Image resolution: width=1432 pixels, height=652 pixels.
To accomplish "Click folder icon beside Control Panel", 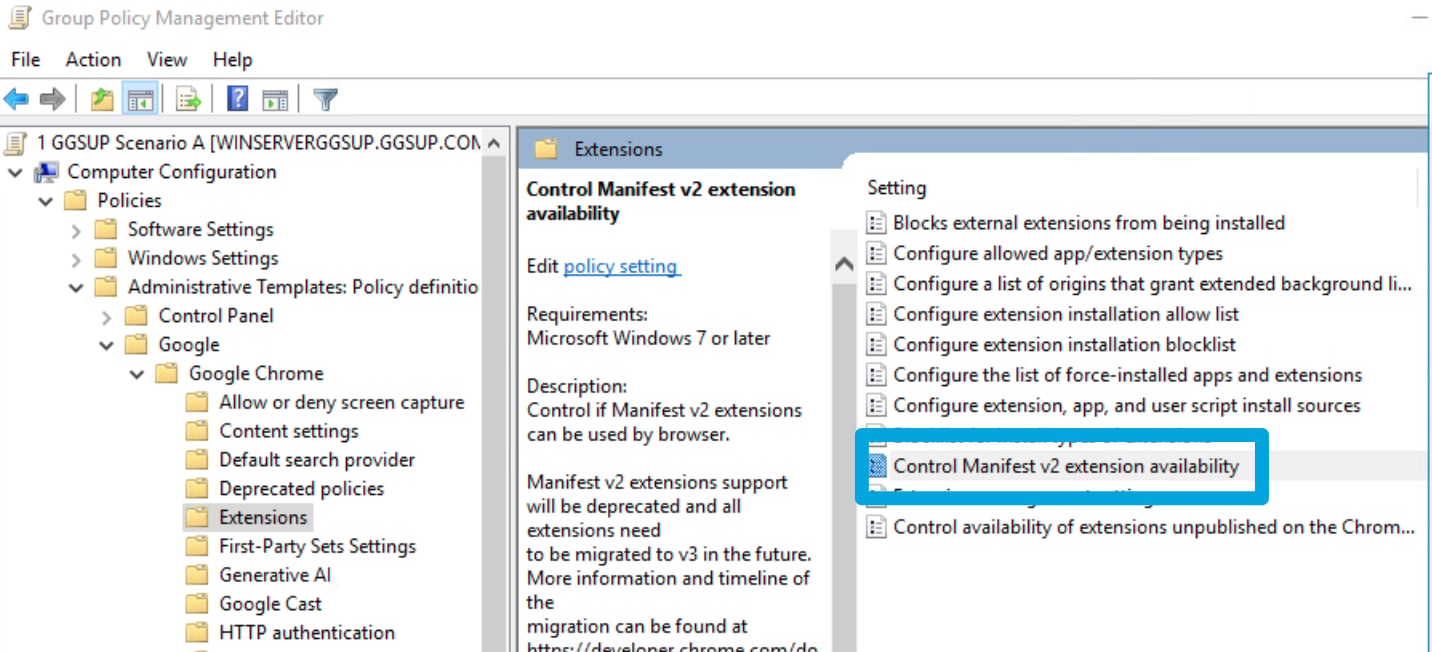I will [136, 316].
